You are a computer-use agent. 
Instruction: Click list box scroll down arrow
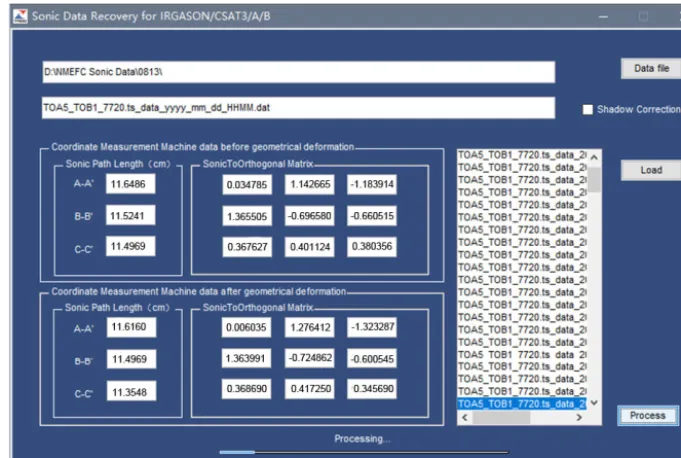click(x=594, y=403)
